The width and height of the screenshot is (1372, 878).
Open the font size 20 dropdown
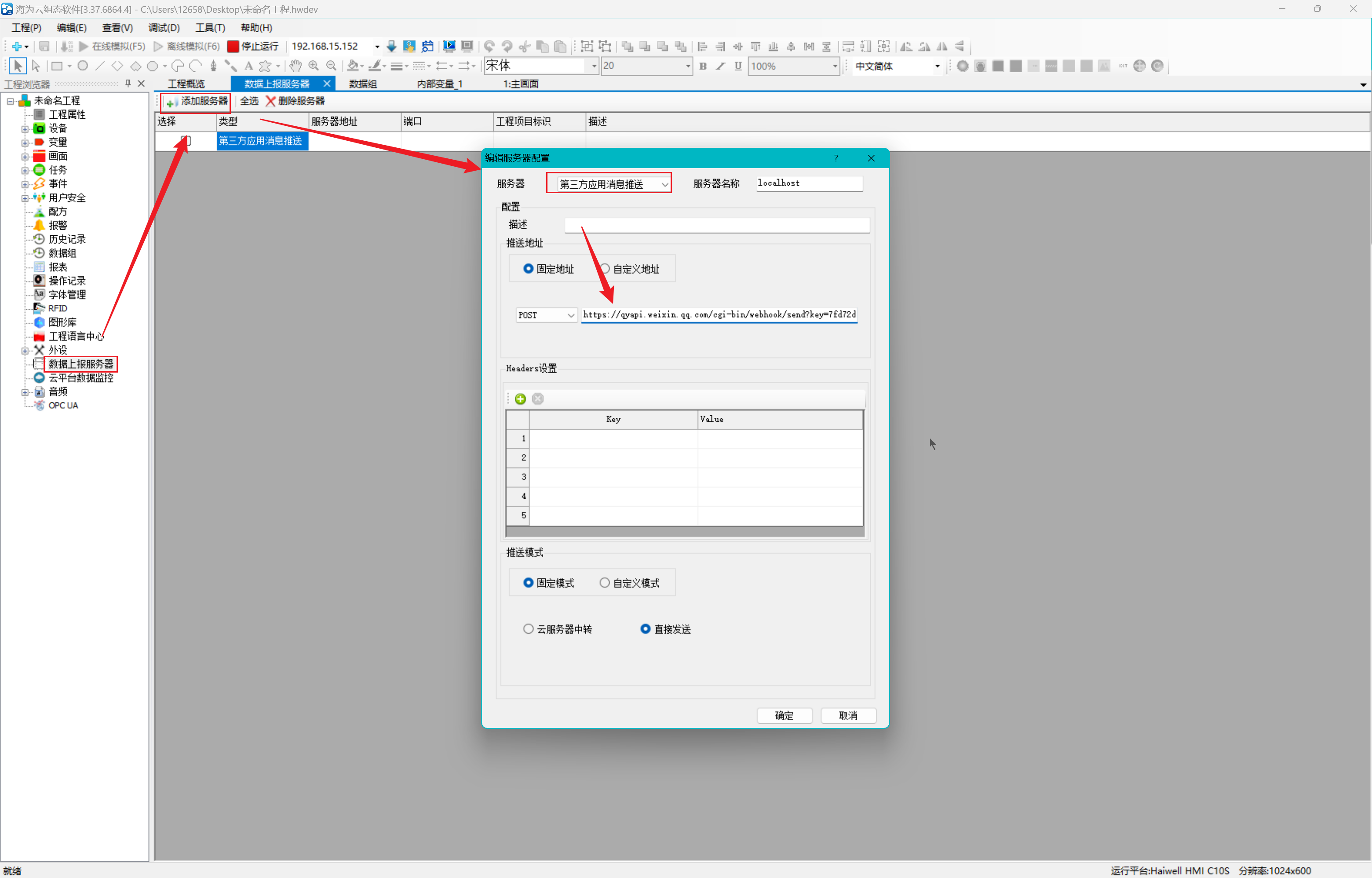(687, 66)
